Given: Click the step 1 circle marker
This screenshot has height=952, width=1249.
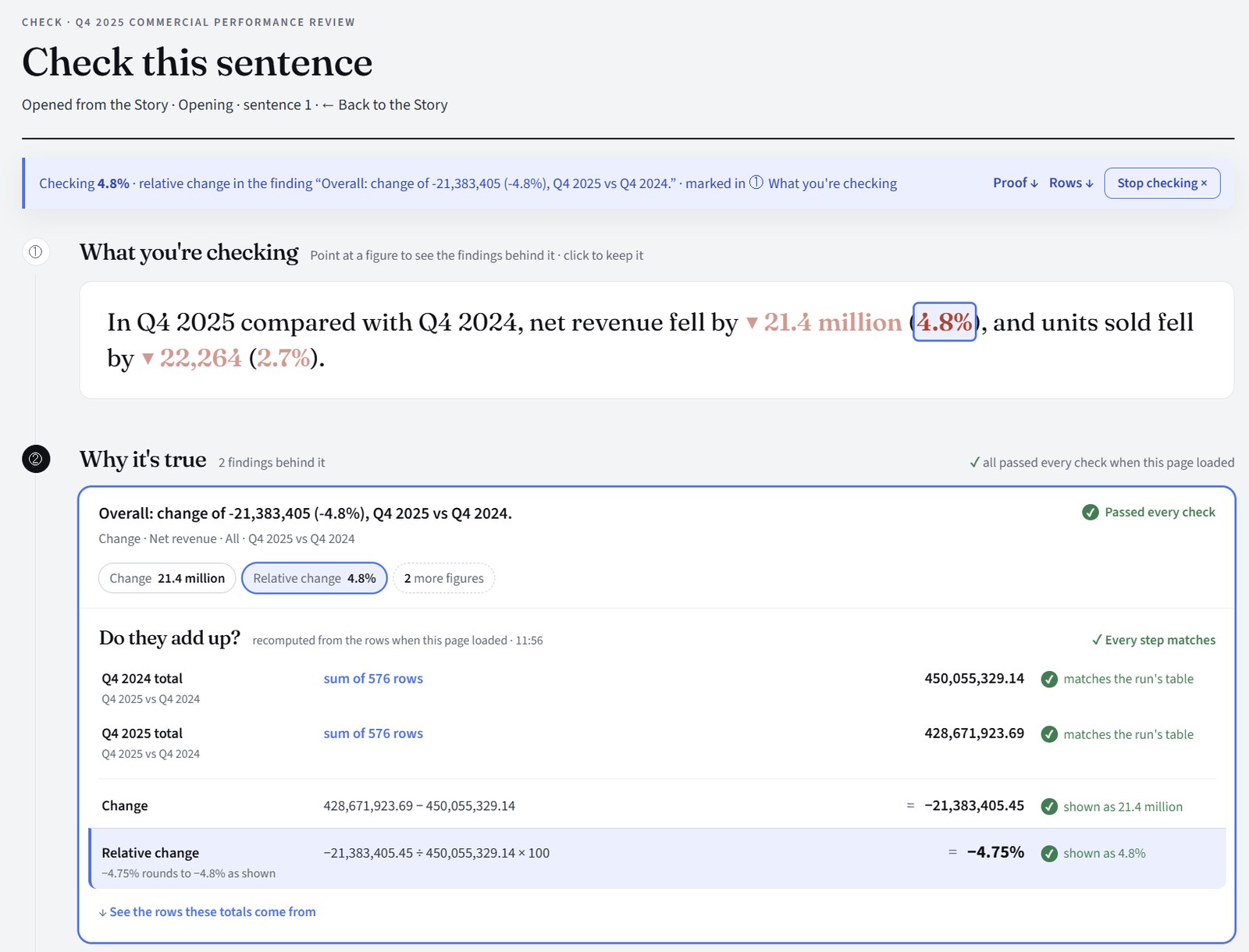Looking at the screenshot, I should click(35, 252).
